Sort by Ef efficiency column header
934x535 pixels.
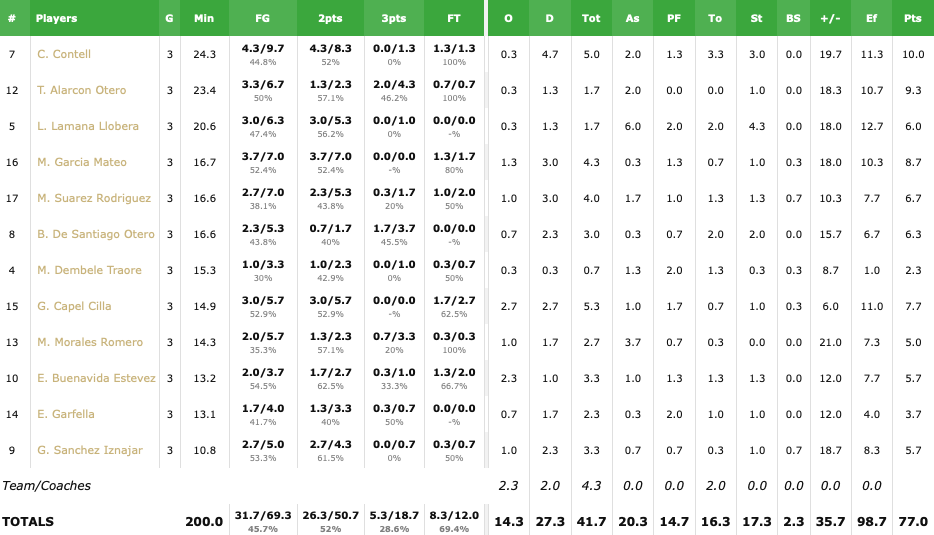[871, 18]
